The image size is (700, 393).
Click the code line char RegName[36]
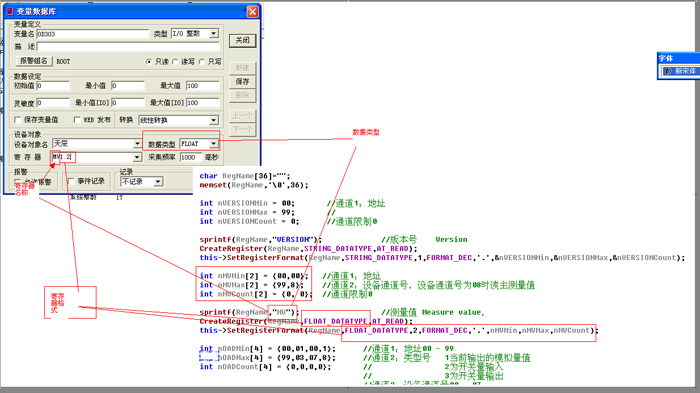245,176
